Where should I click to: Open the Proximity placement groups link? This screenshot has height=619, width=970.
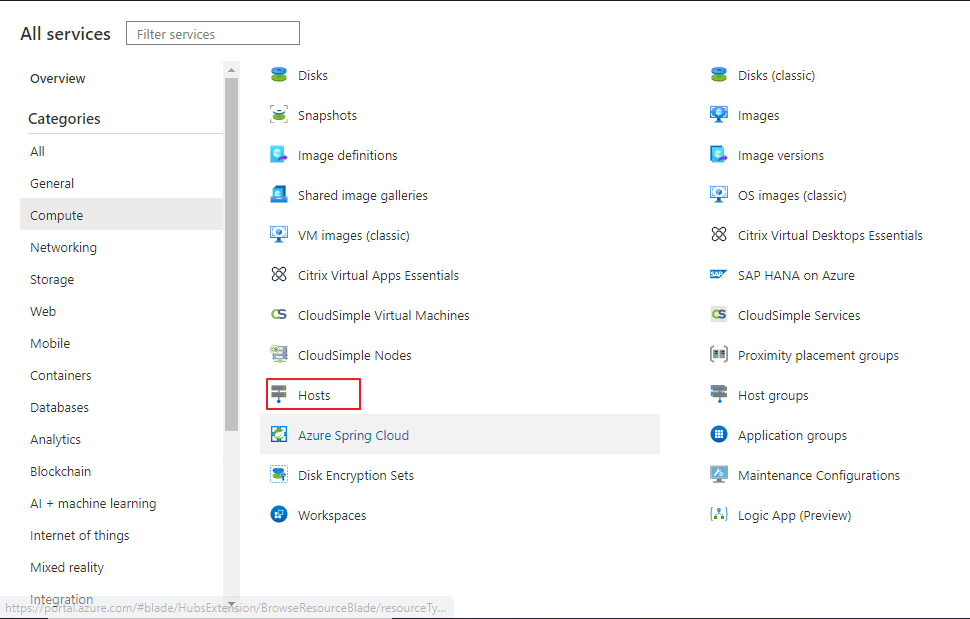[818, 356]
